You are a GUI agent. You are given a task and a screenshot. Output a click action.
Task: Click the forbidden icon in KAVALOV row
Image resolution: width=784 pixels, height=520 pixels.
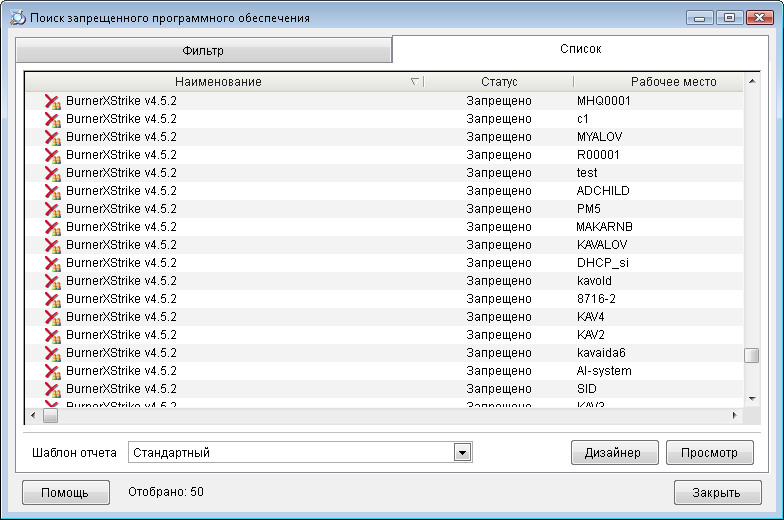(52, 245)
